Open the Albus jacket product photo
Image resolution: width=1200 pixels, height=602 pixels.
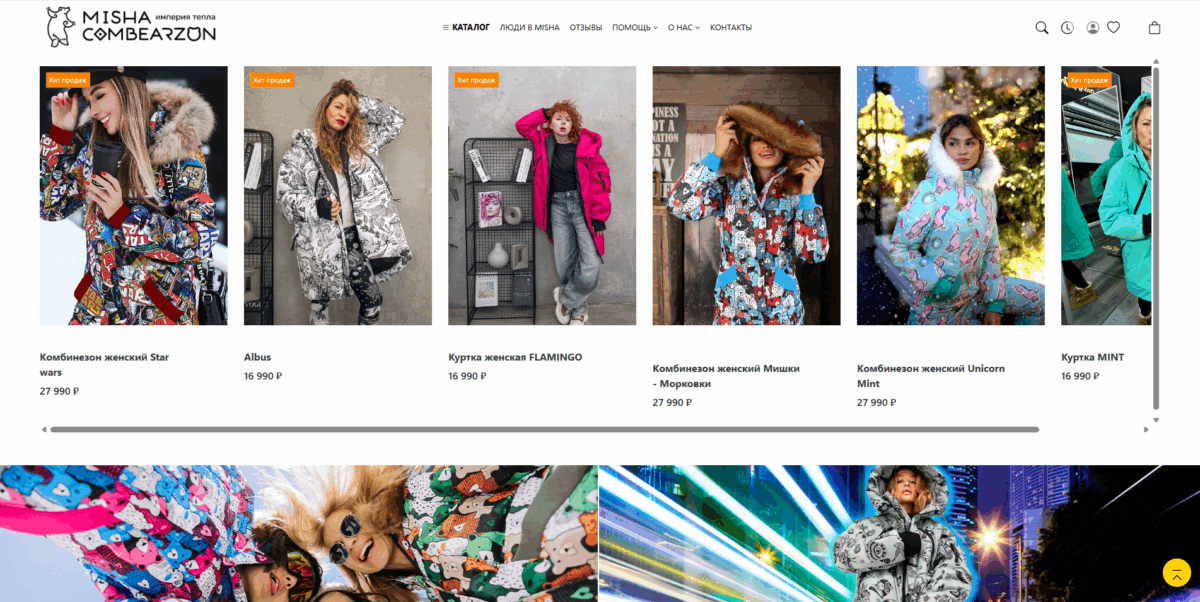point(337,195)
